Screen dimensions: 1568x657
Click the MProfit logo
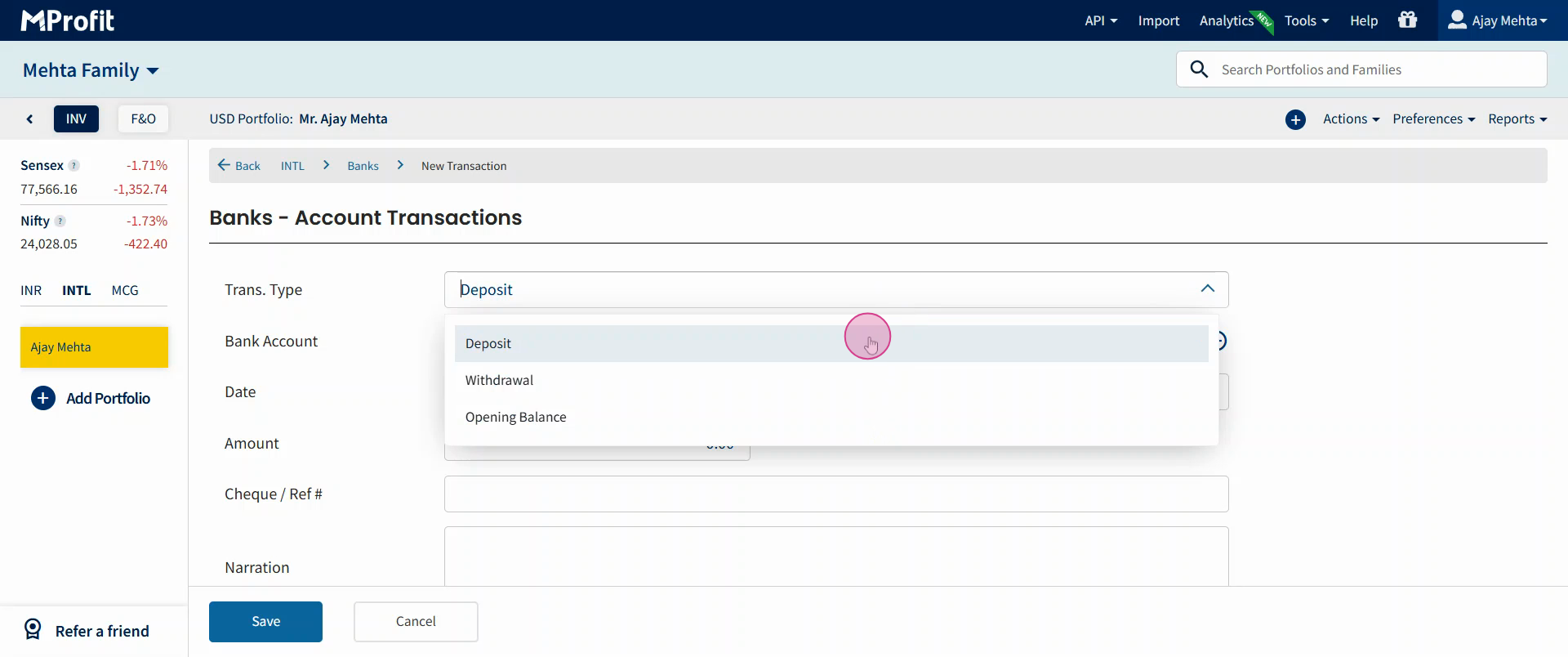coord(68,20)
